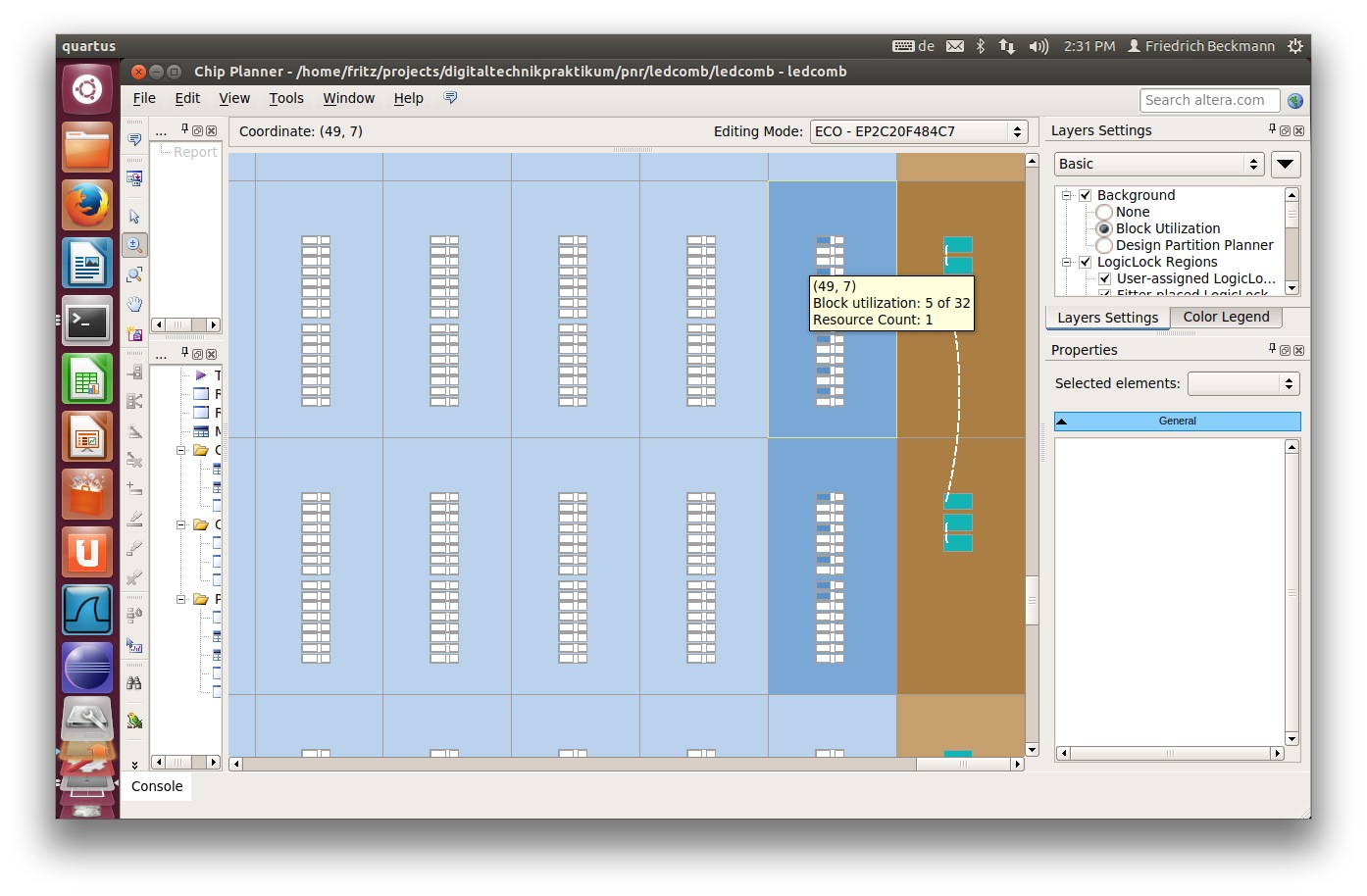Switch to the Color Legend tab
This screenshot has width=1367, height=896.
[x=1225, y=317]
